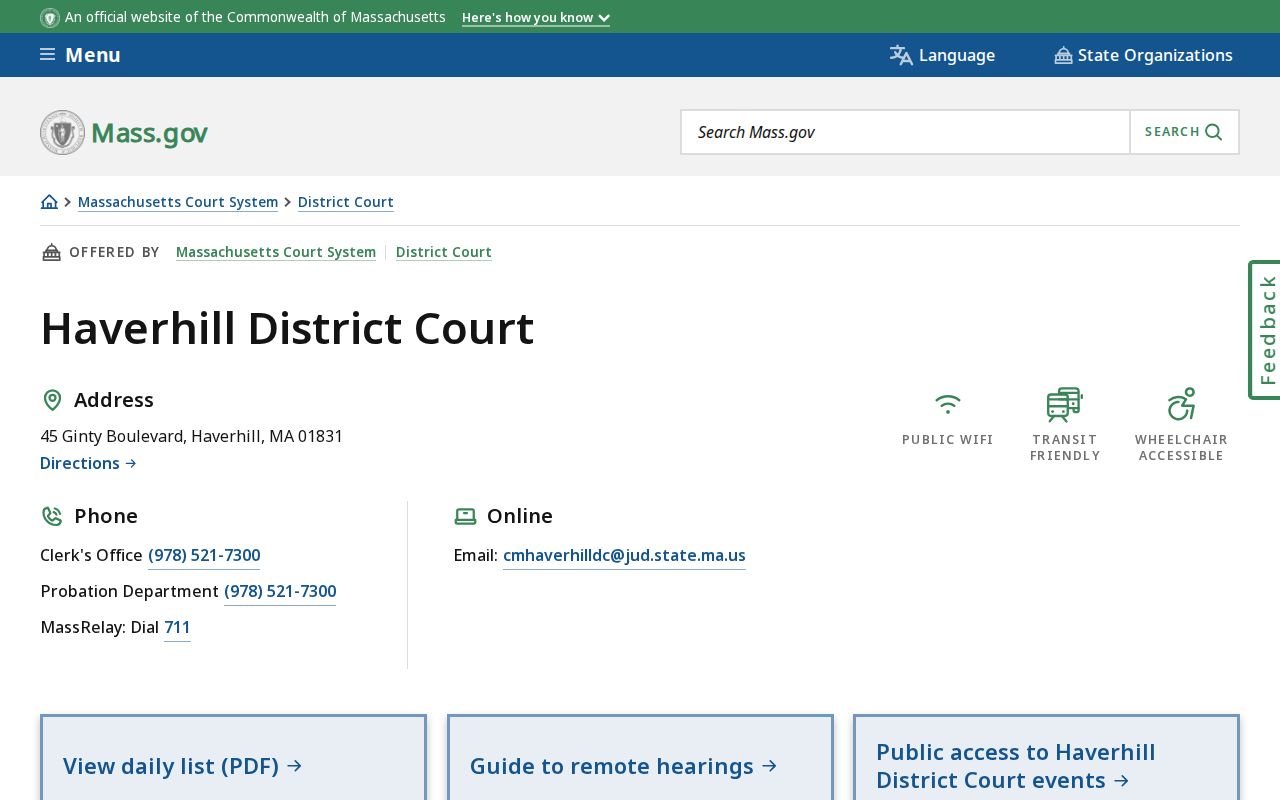Screen dimensions: 1280x800
Task: Open State Organizations menu
Action: [1143, 55]
